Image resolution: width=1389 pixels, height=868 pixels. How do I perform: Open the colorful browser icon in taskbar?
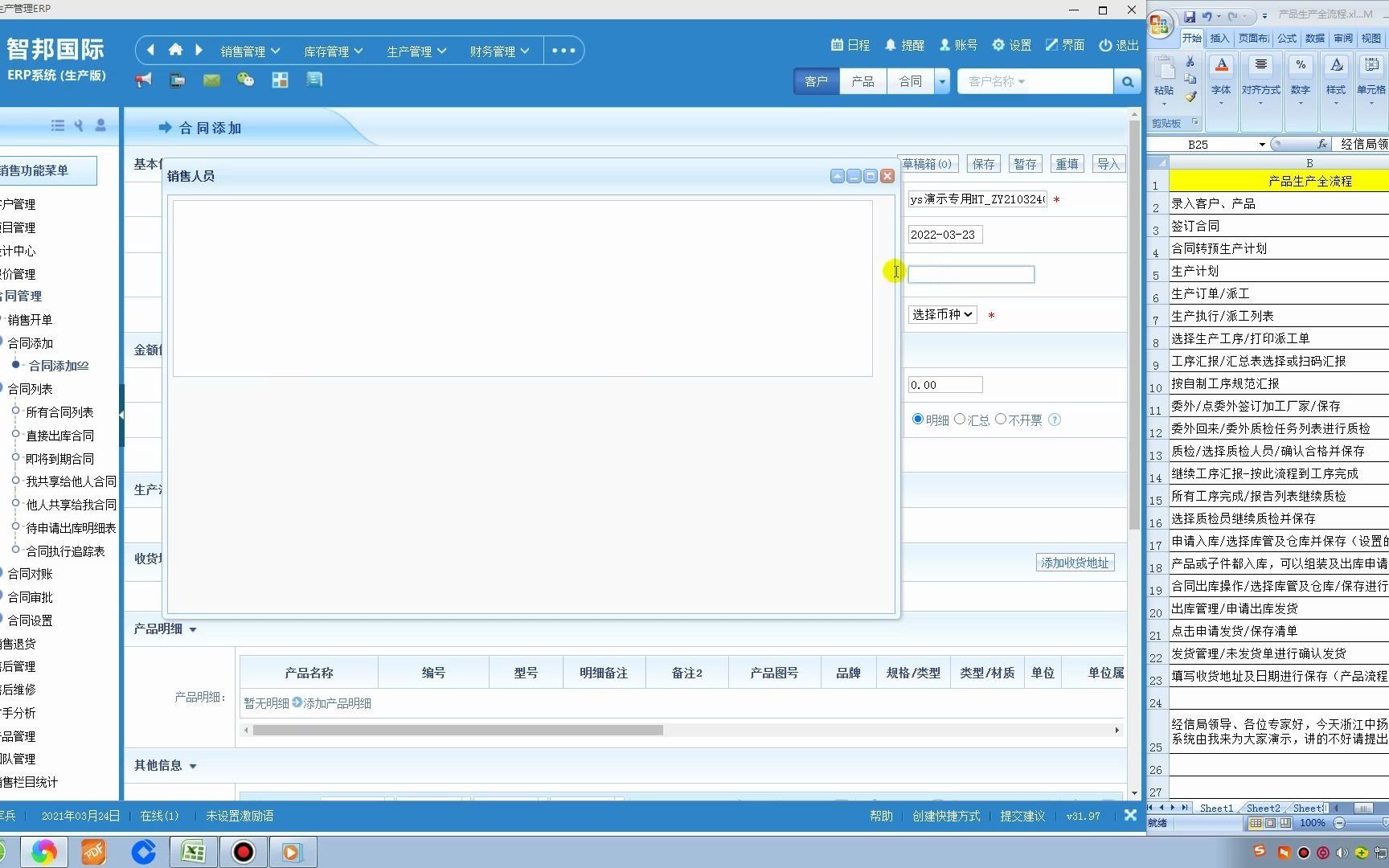pyautogui.click(x=44, y=852)
